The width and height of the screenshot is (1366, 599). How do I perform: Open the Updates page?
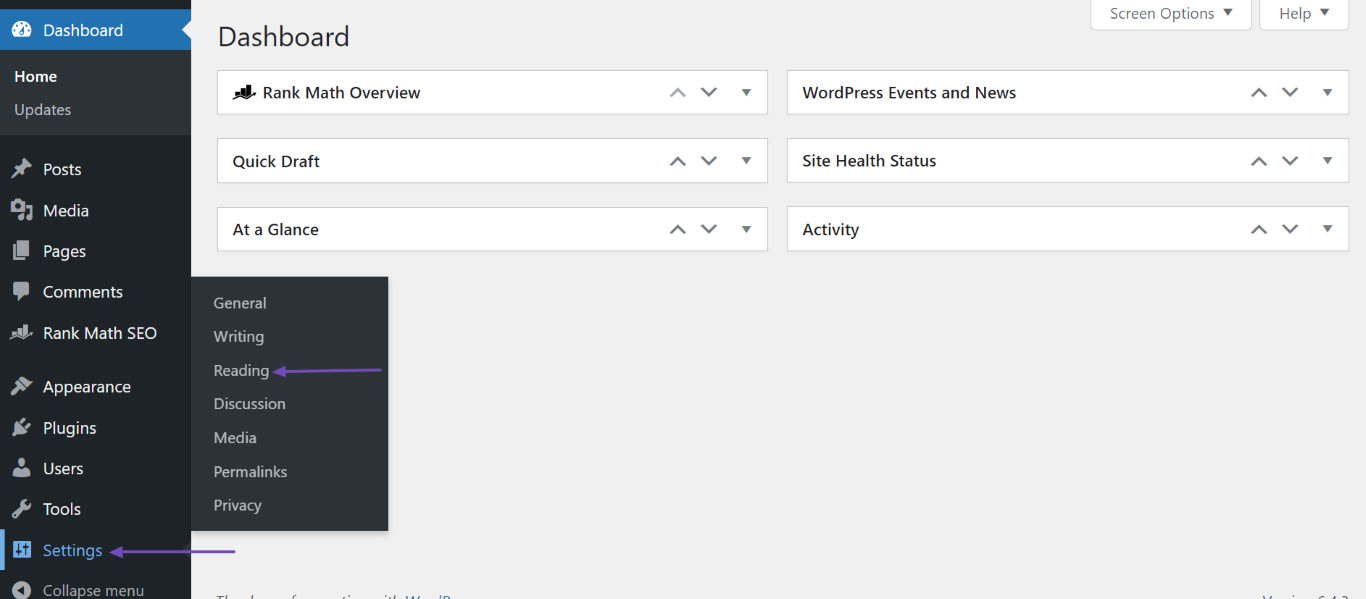43,110
